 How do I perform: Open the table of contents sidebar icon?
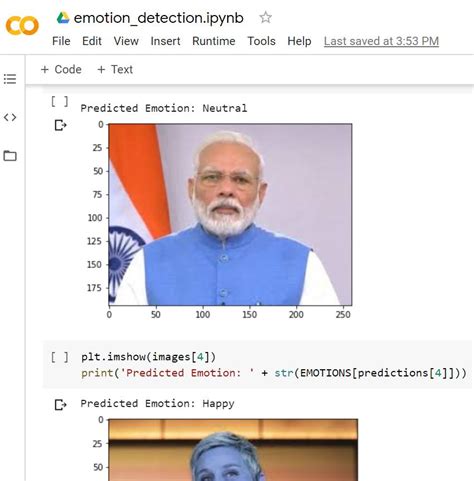point(10,79)
